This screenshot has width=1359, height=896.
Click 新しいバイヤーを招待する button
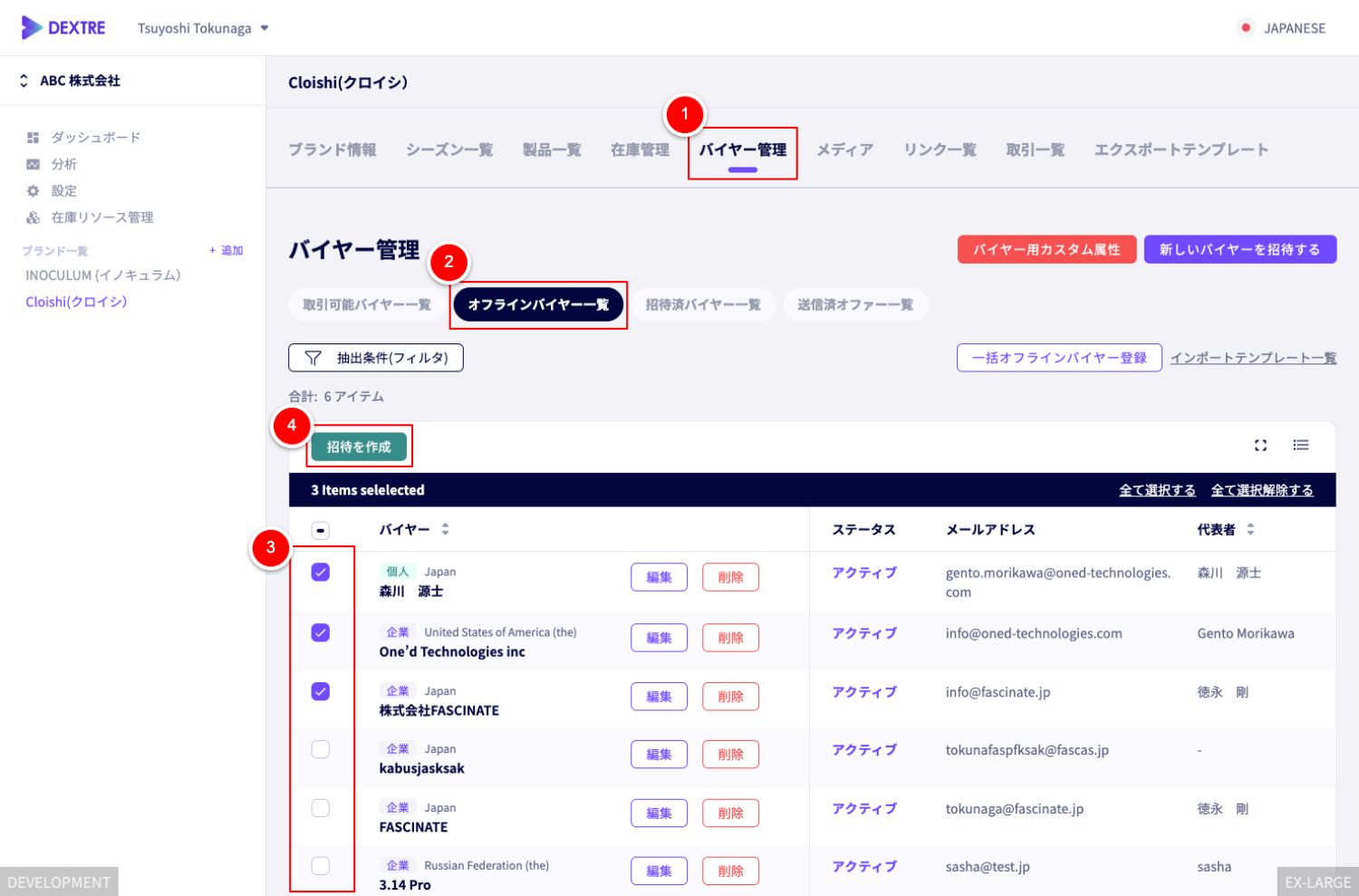point(1240,249)
